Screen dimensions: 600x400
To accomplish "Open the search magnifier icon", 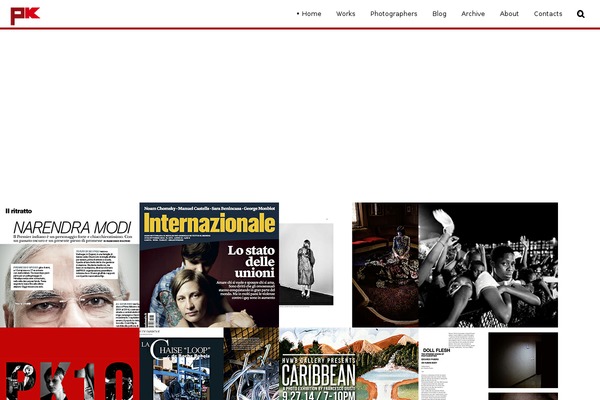I will coord(580,14).
